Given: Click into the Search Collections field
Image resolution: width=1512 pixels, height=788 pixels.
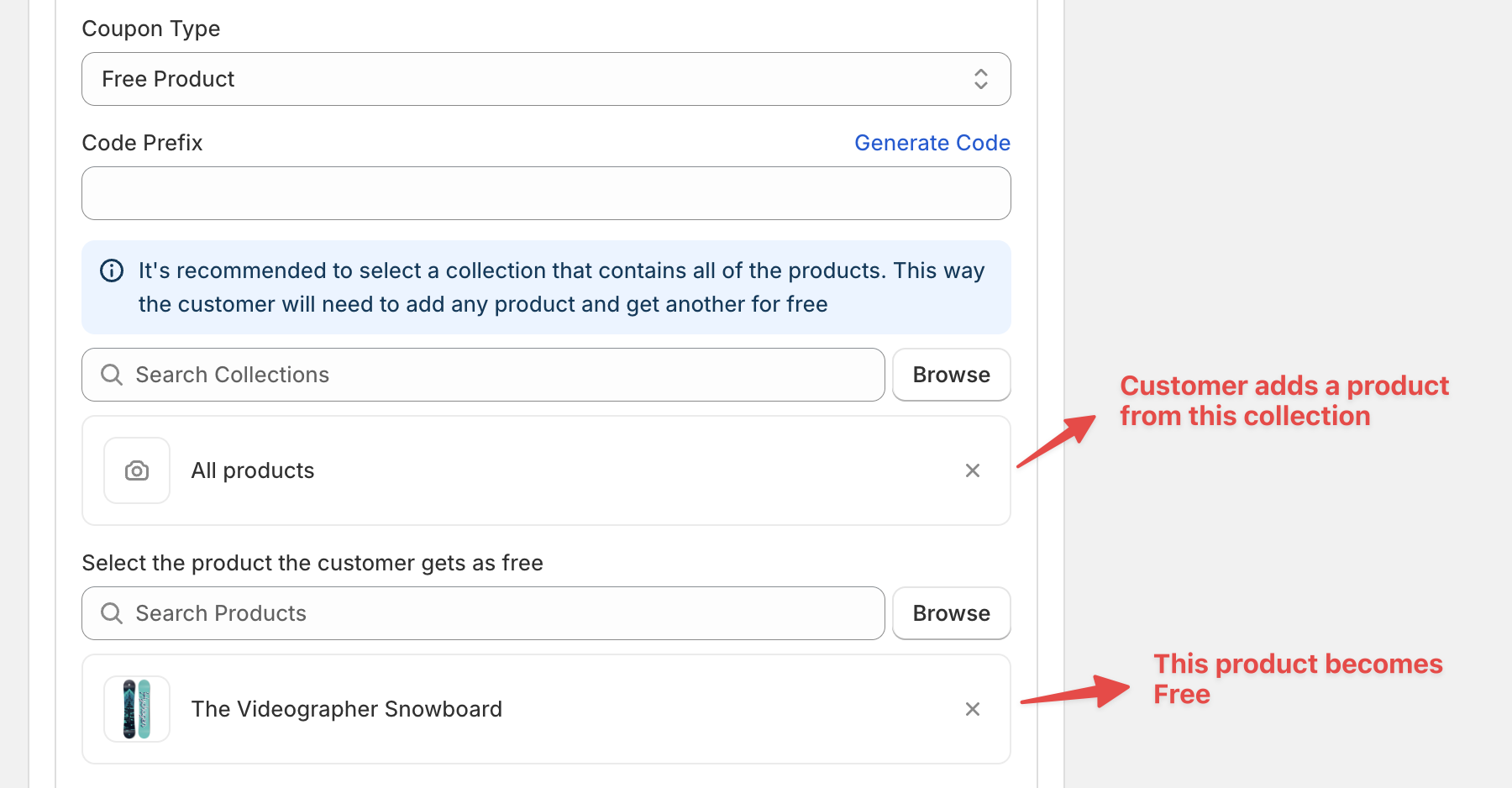Looking at the screenshot, I should point(504,375).
